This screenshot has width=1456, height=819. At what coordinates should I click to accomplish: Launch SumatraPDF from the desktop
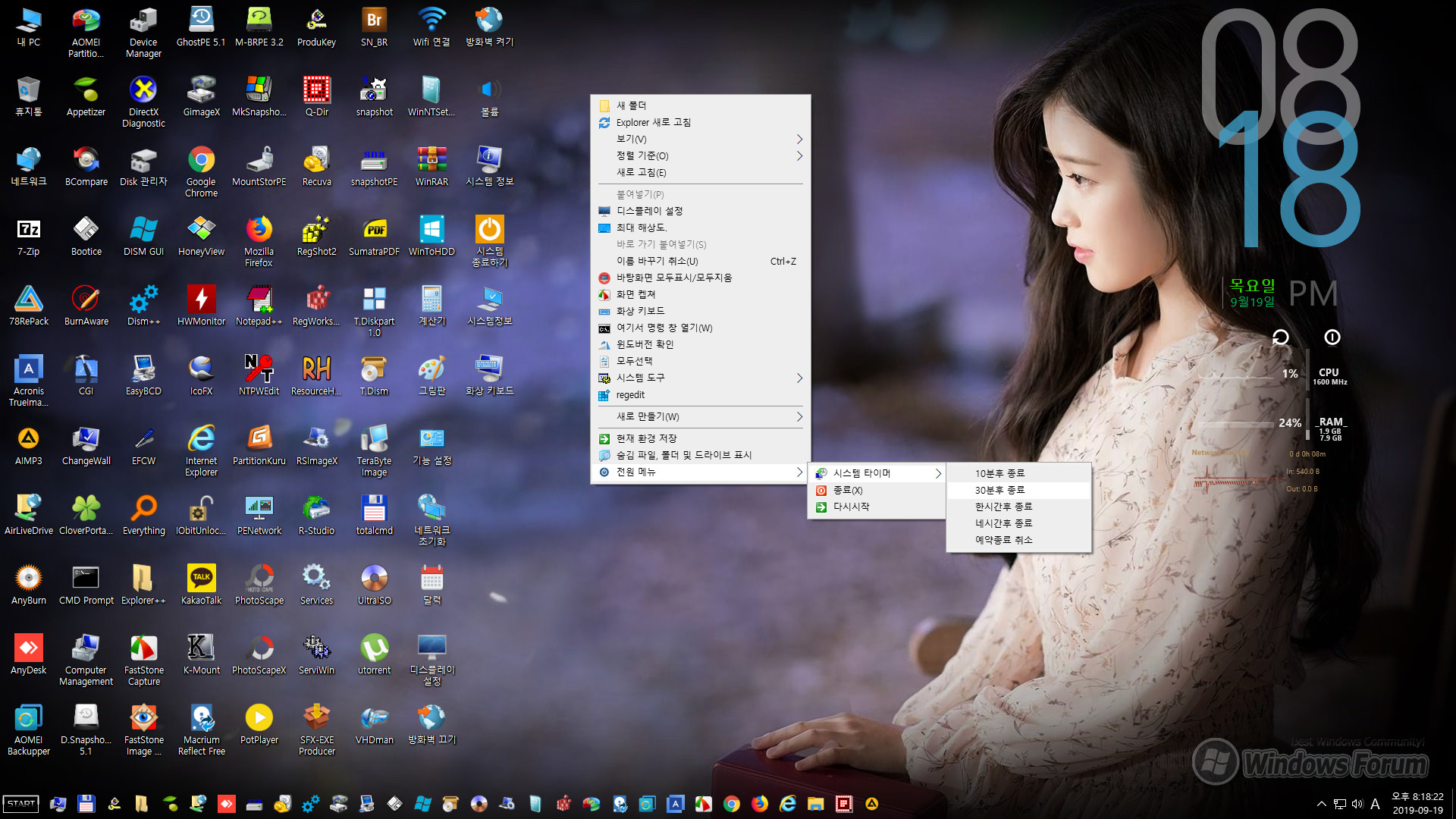tap(374, 236)
